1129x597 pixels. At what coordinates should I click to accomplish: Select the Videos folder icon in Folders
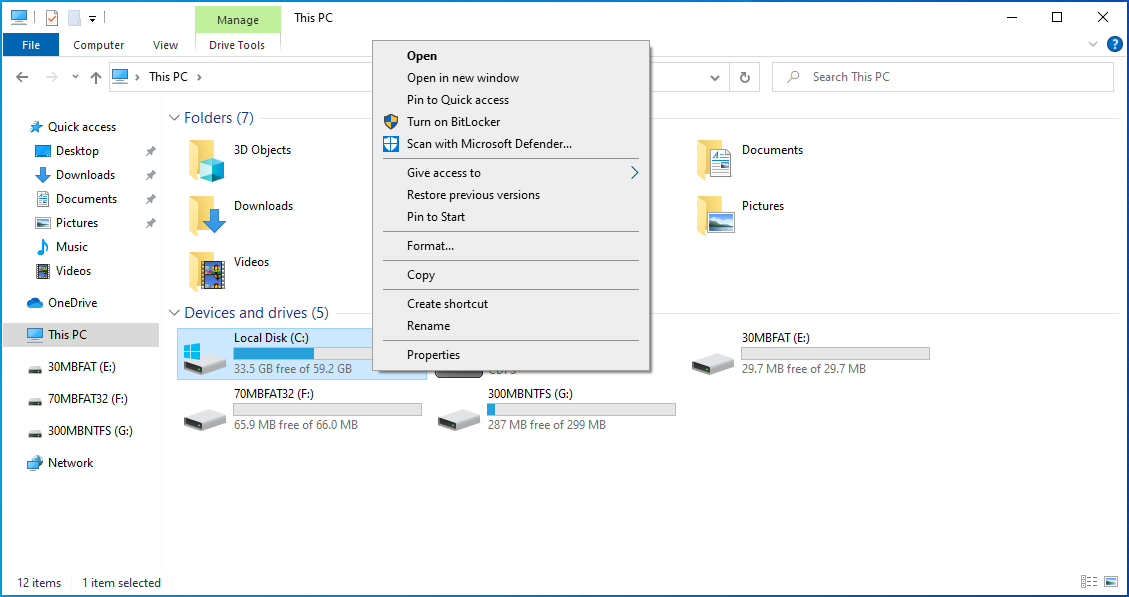click(x=207, y=271)
